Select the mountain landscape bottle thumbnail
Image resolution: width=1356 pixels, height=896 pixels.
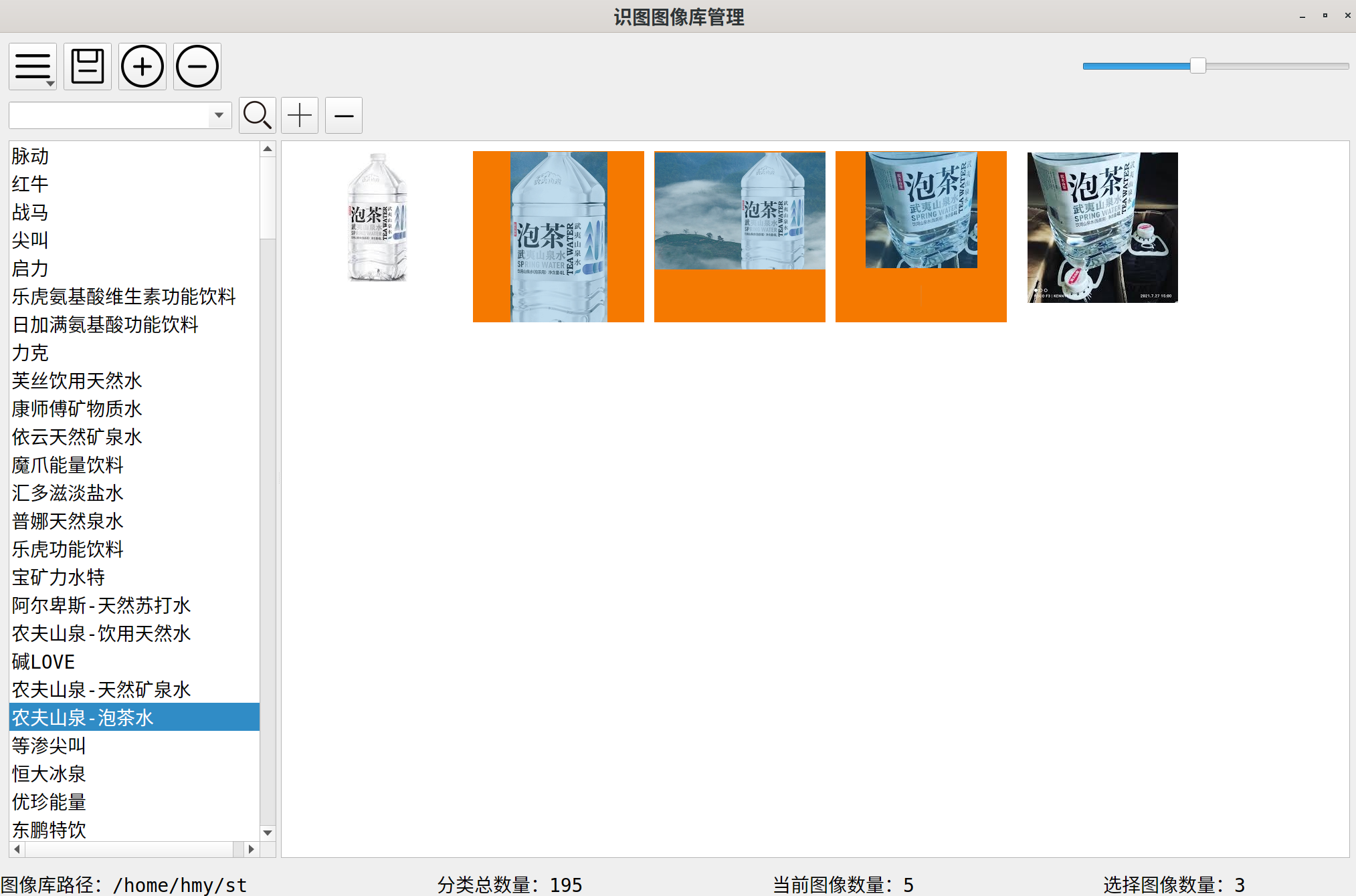coord(740,237)
